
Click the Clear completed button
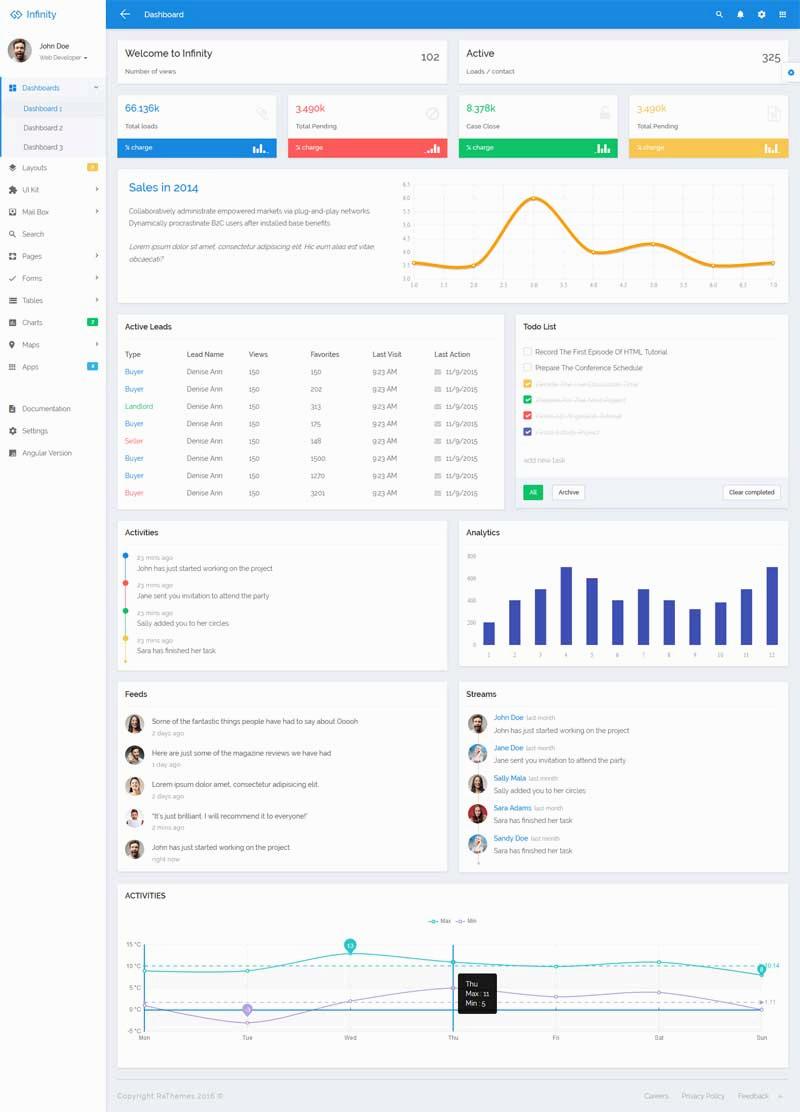[x=751, y=493]
